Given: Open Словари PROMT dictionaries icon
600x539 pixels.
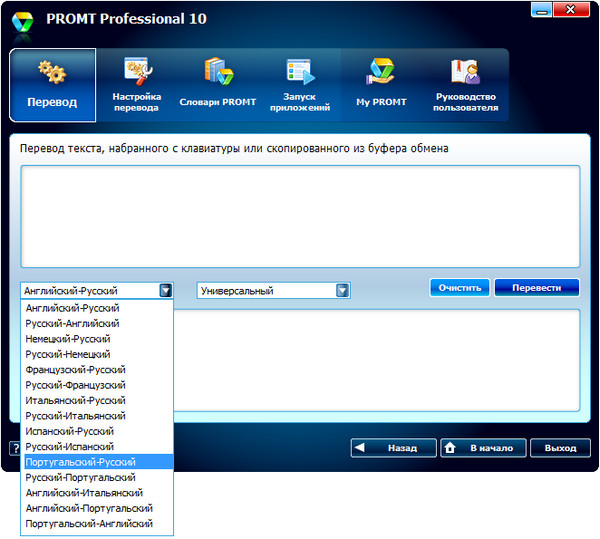Looking at the screenshot, I should pyautogui.click(x=218, y=84).
